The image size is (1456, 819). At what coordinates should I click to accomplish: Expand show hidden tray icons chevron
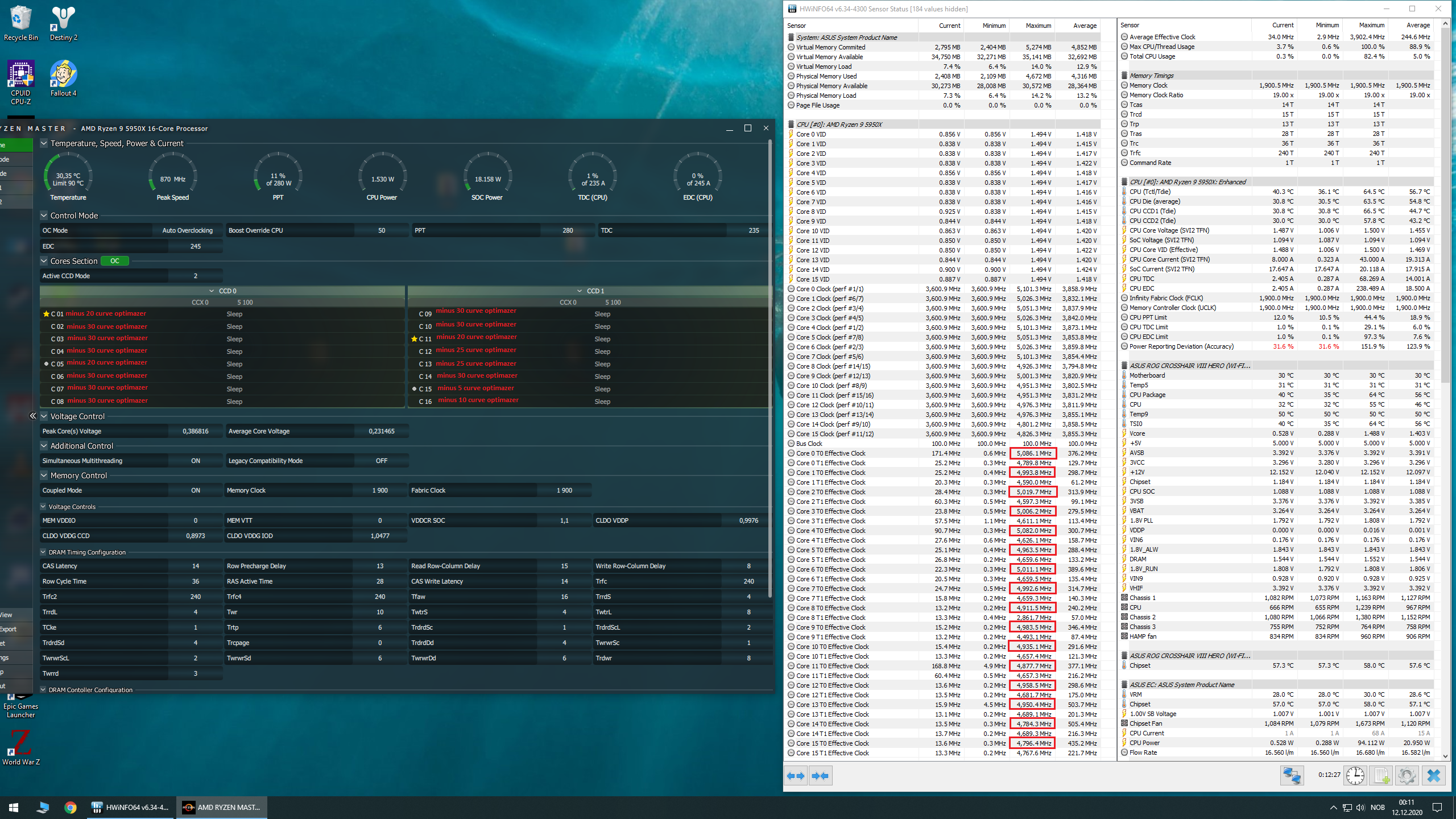click(x=1333, y=807)
